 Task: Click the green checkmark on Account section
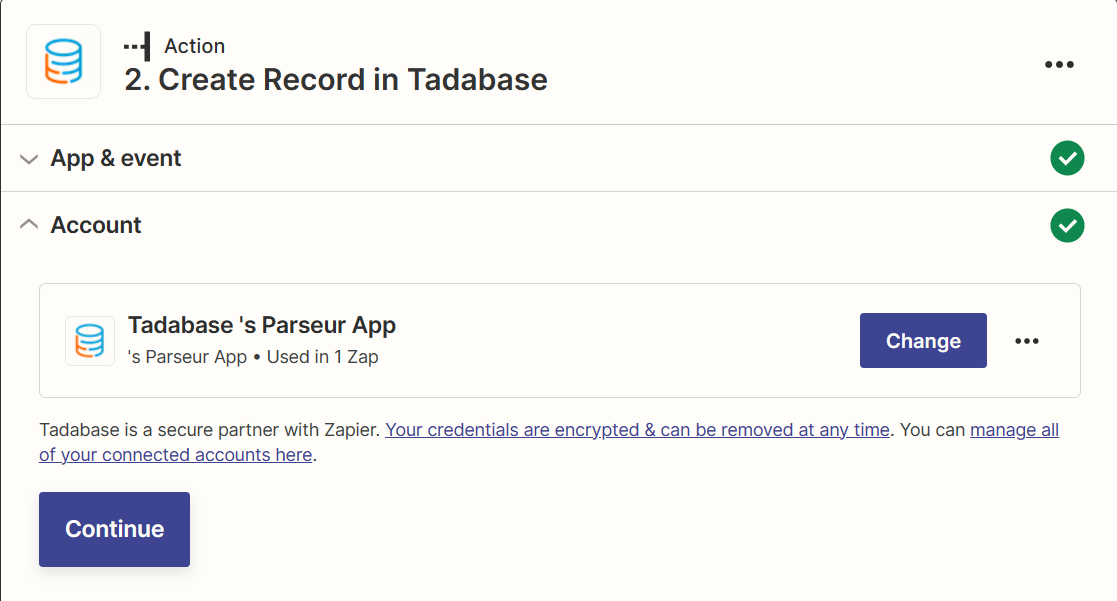click(1067, 225)
